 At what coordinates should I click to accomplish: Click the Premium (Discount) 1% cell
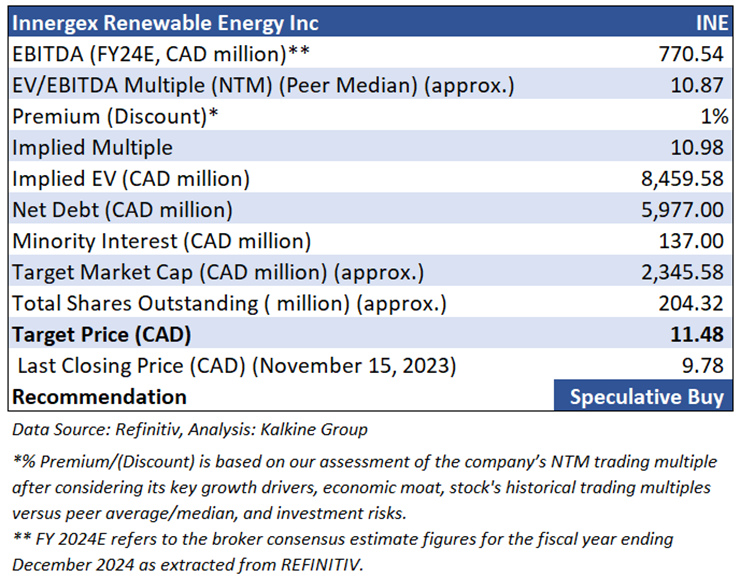click(x=713, y=116)
